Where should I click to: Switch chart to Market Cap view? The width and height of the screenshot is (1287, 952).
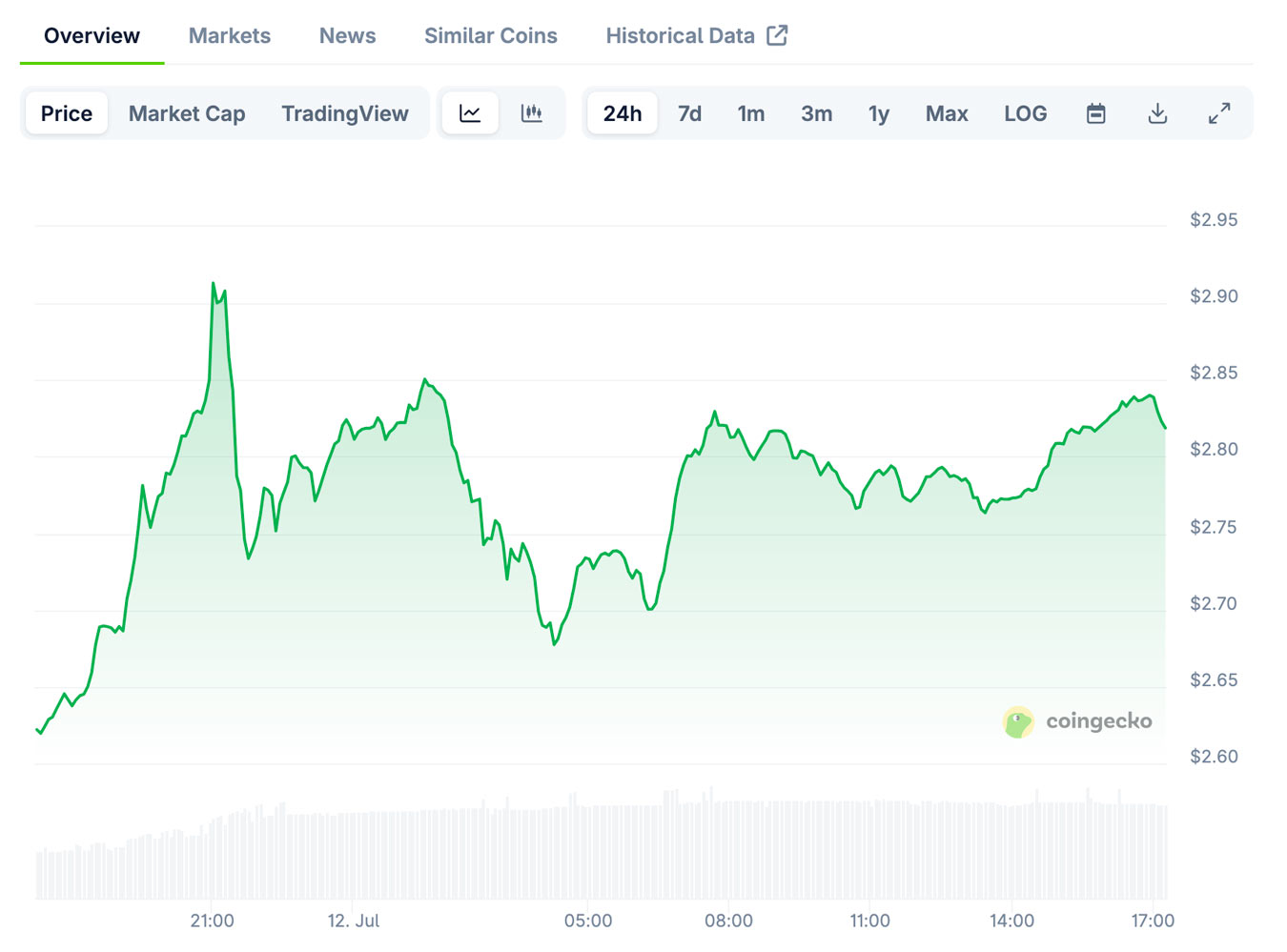point(187,112)
